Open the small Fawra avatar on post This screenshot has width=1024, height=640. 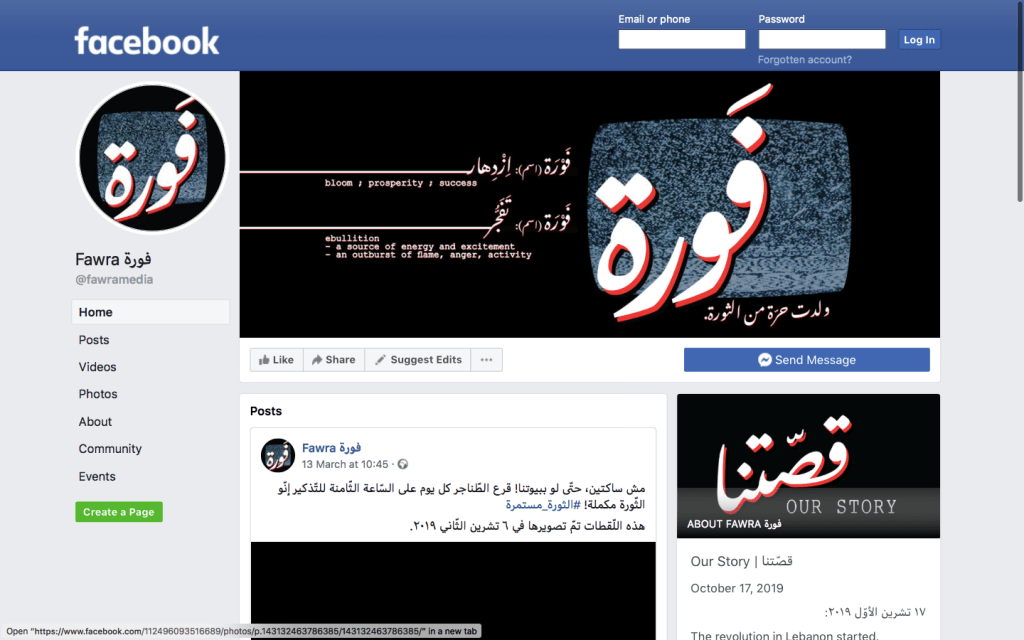(x=278, y=455)
